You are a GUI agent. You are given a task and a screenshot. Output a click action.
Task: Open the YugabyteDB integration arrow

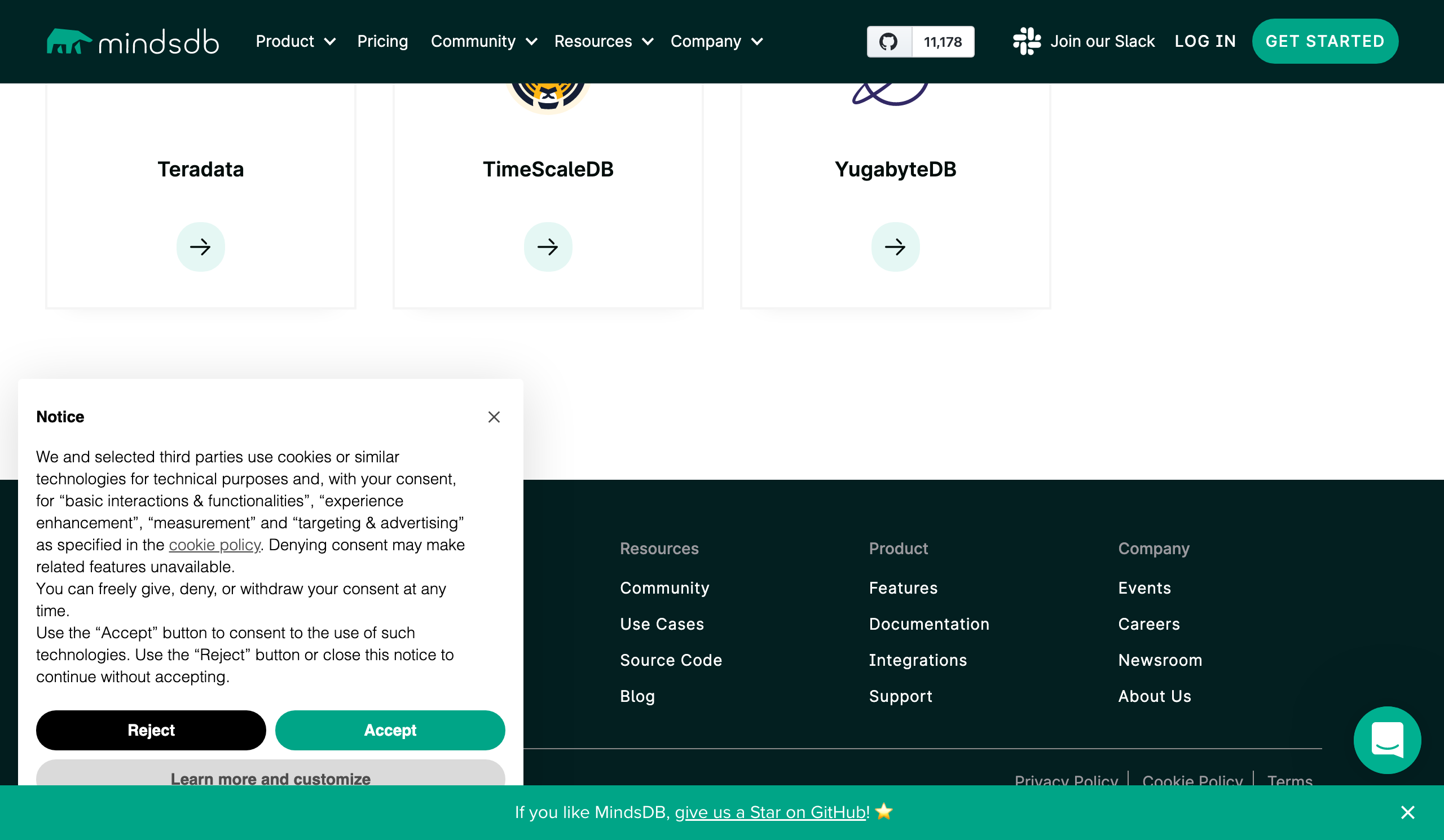[895, 247]
